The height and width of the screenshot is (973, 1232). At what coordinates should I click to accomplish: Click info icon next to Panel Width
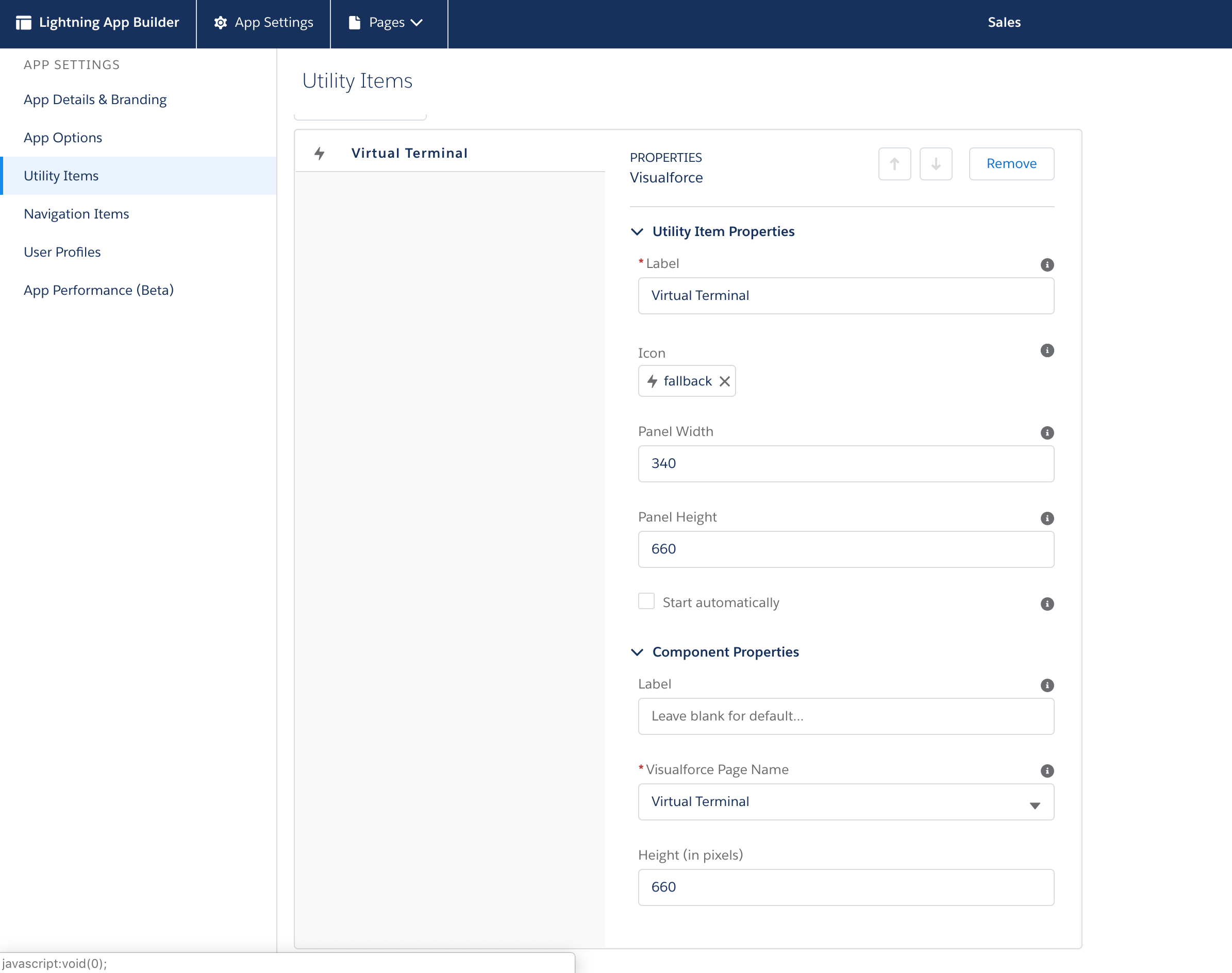click(x=1047, y=433)
